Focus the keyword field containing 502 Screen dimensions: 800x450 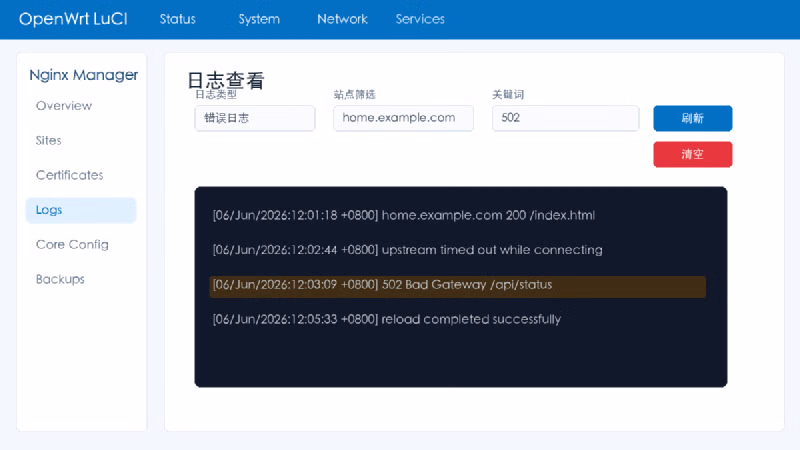coord(565,118)
